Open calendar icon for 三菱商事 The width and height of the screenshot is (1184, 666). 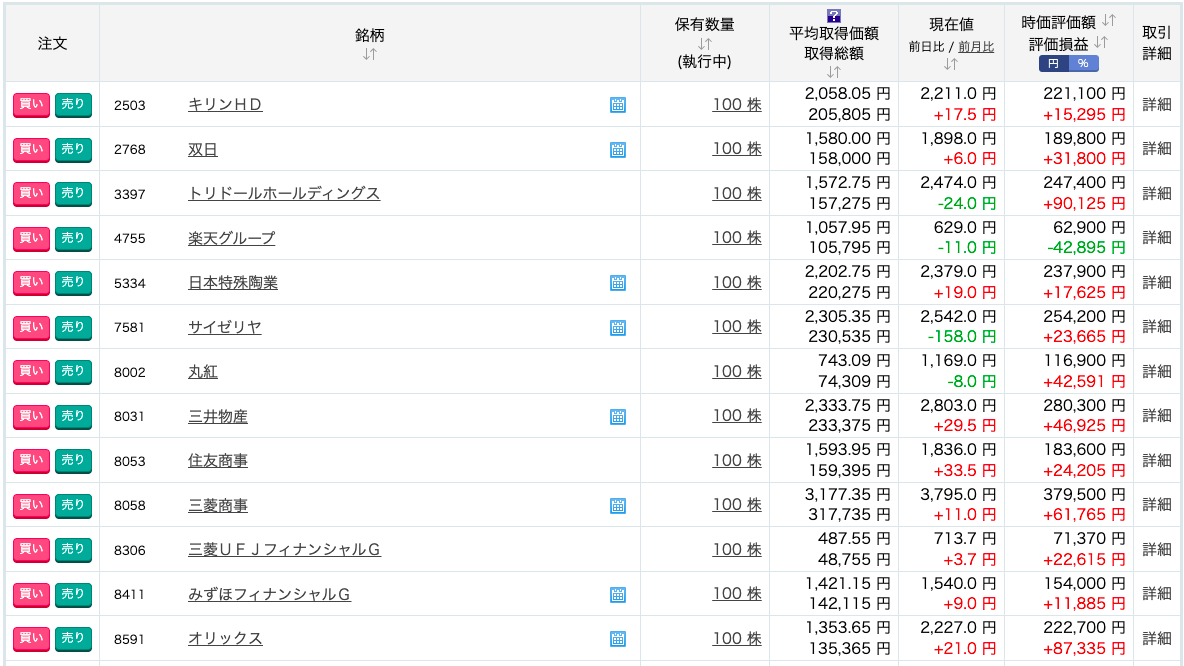point(618,506)
